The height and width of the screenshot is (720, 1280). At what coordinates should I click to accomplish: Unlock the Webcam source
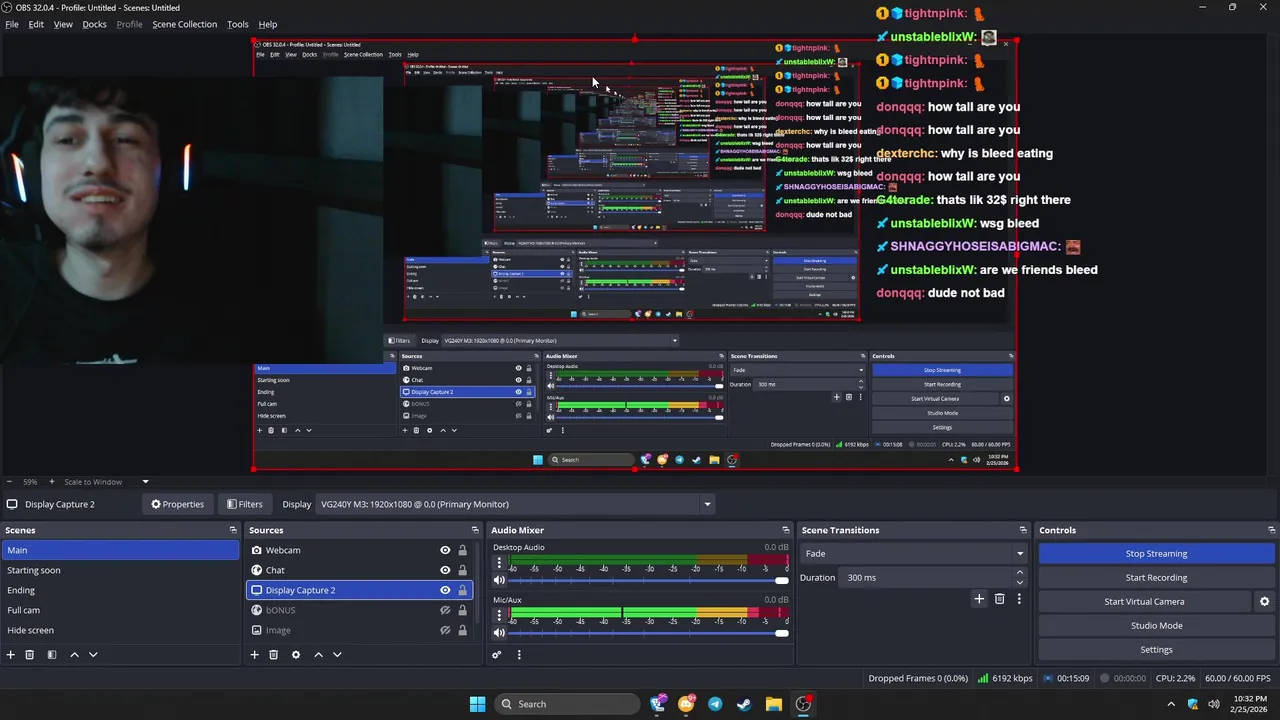click(x=462, y=550)
